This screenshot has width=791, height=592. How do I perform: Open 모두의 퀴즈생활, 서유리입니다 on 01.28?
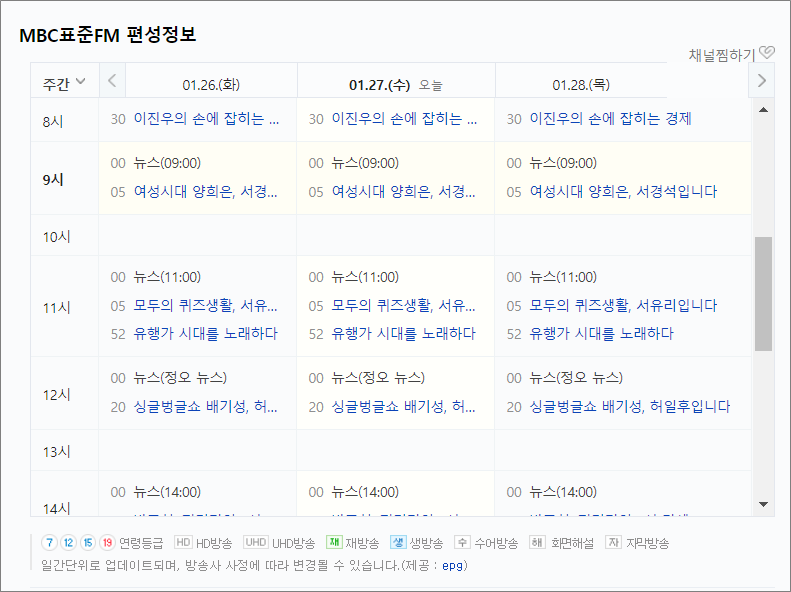(623, 306)
